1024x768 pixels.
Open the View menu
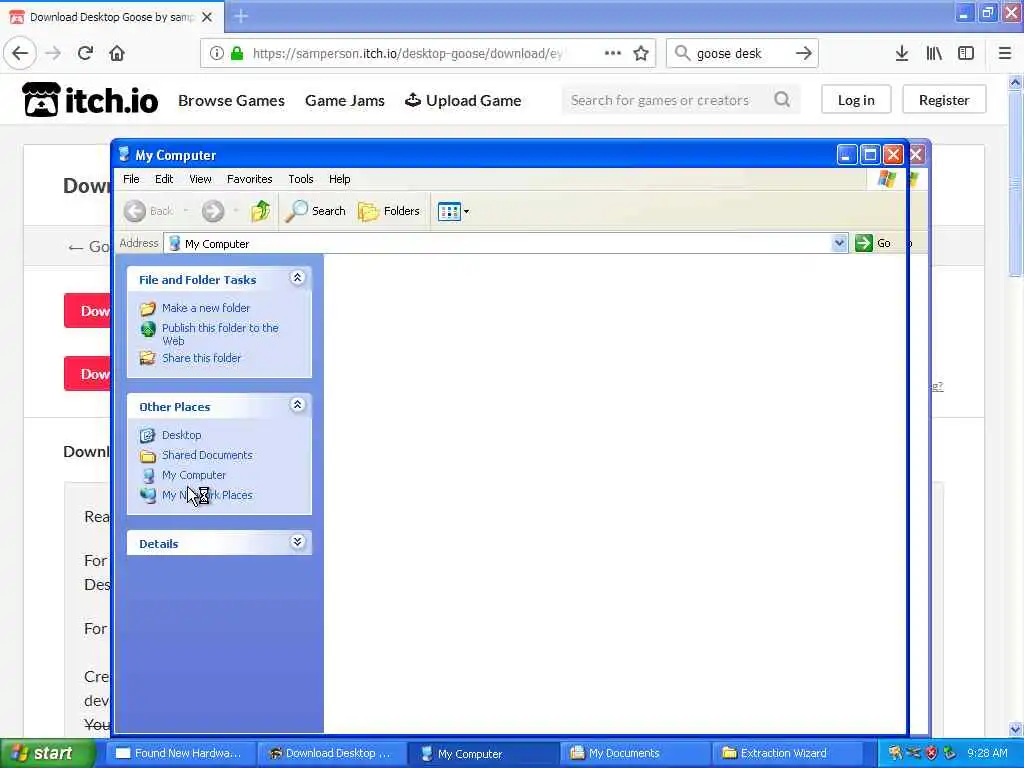coord(200,179)
